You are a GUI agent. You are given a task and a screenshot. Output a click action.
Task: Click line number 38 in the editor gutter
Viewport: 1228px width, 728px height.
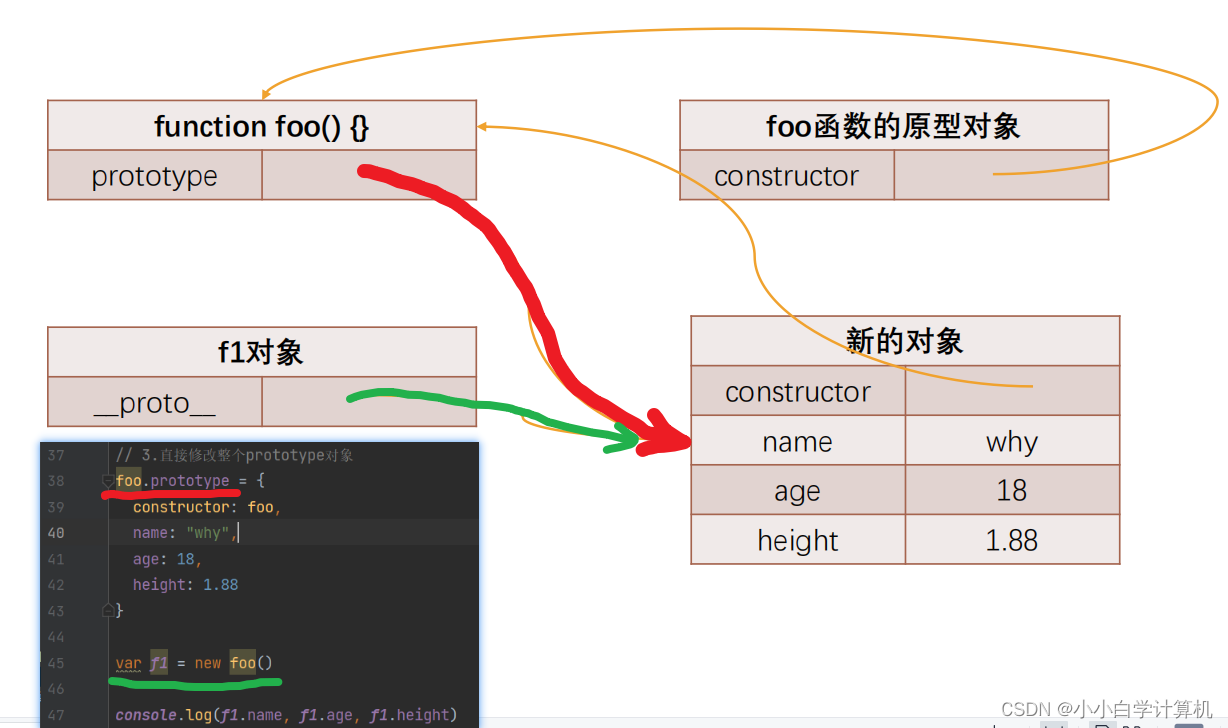[57, 480]
